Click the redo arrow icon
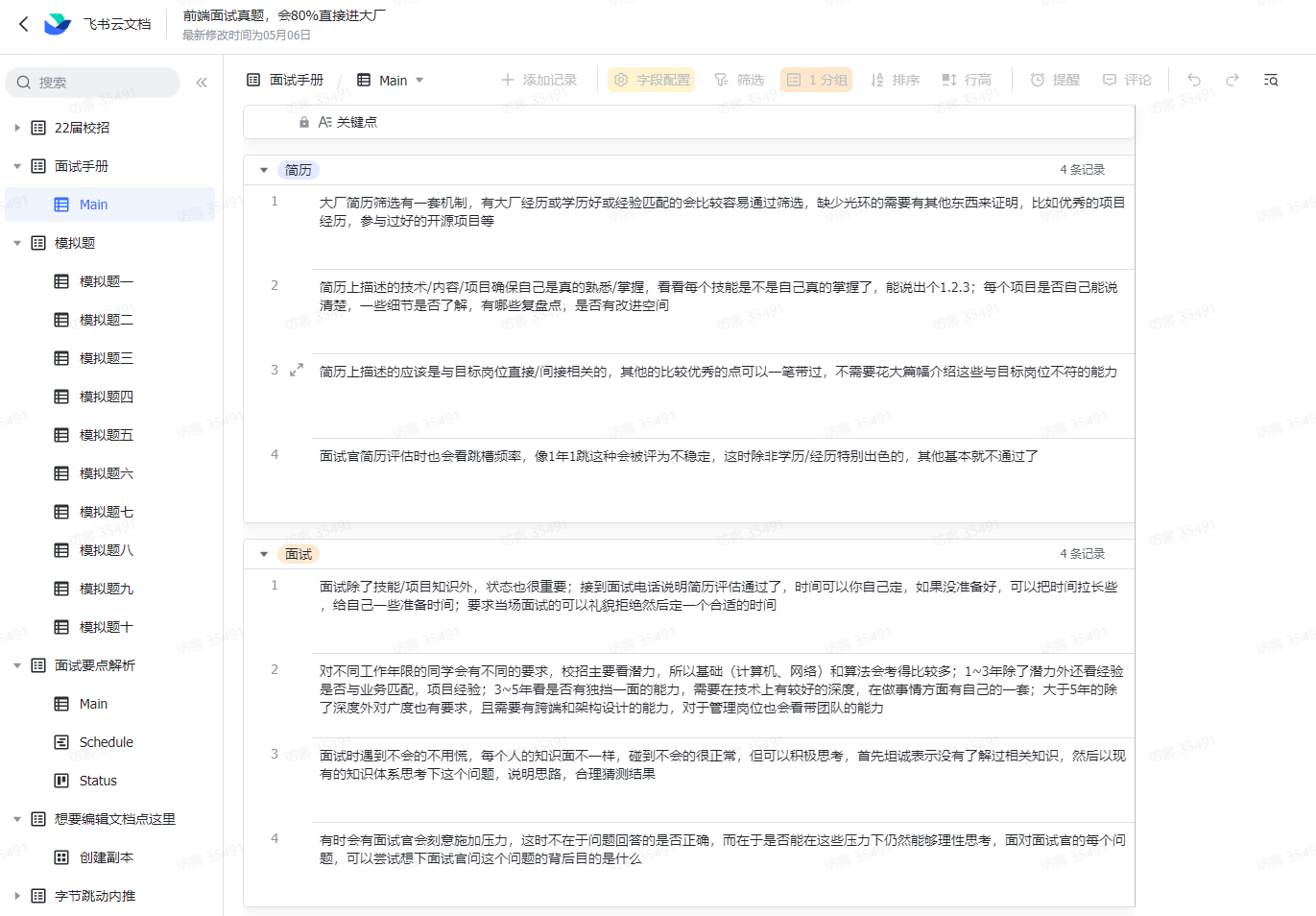This screenshot has height=916, width=1316. (x=1232, y=80)
